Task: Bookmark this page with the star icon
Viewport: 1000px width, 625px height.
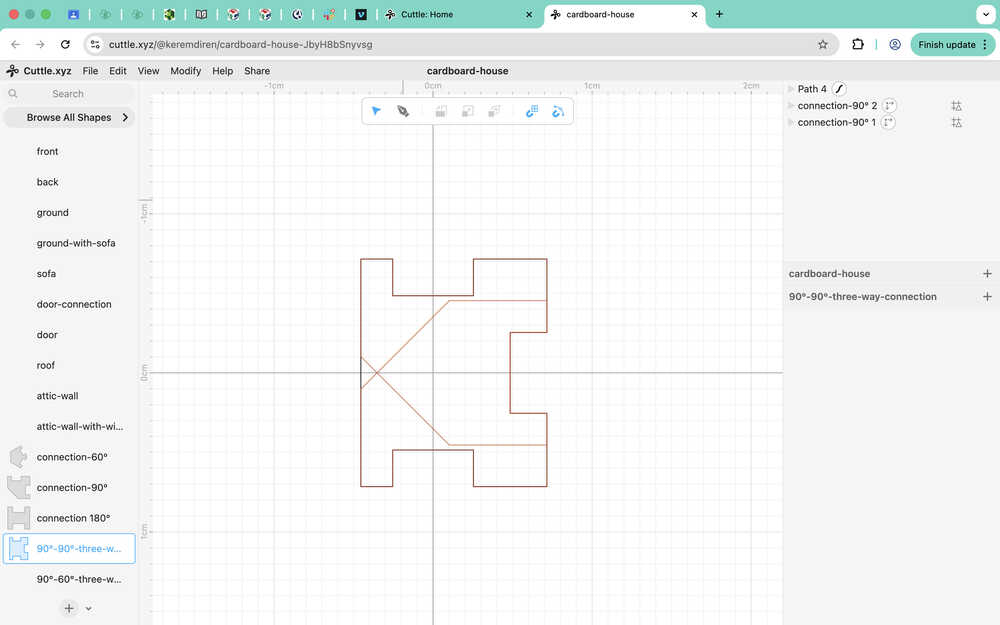Action: click(x=823, y=45)
